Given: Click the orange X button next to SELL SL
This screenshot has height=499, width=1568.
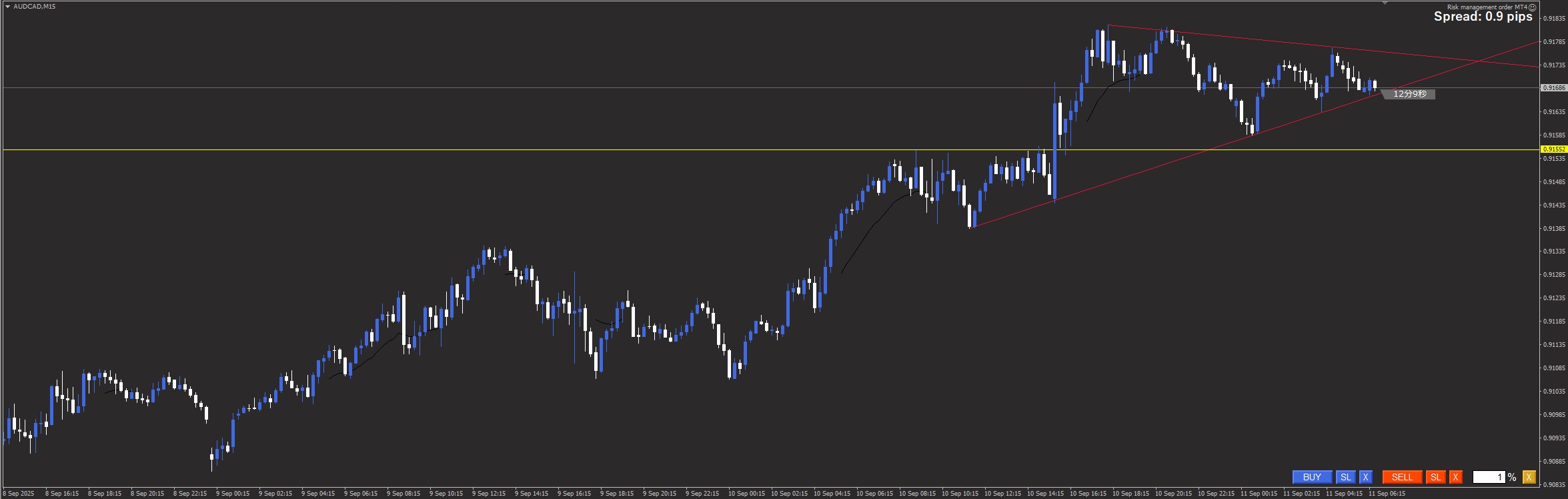Looking at the screenshot, I should (1456, 477).
